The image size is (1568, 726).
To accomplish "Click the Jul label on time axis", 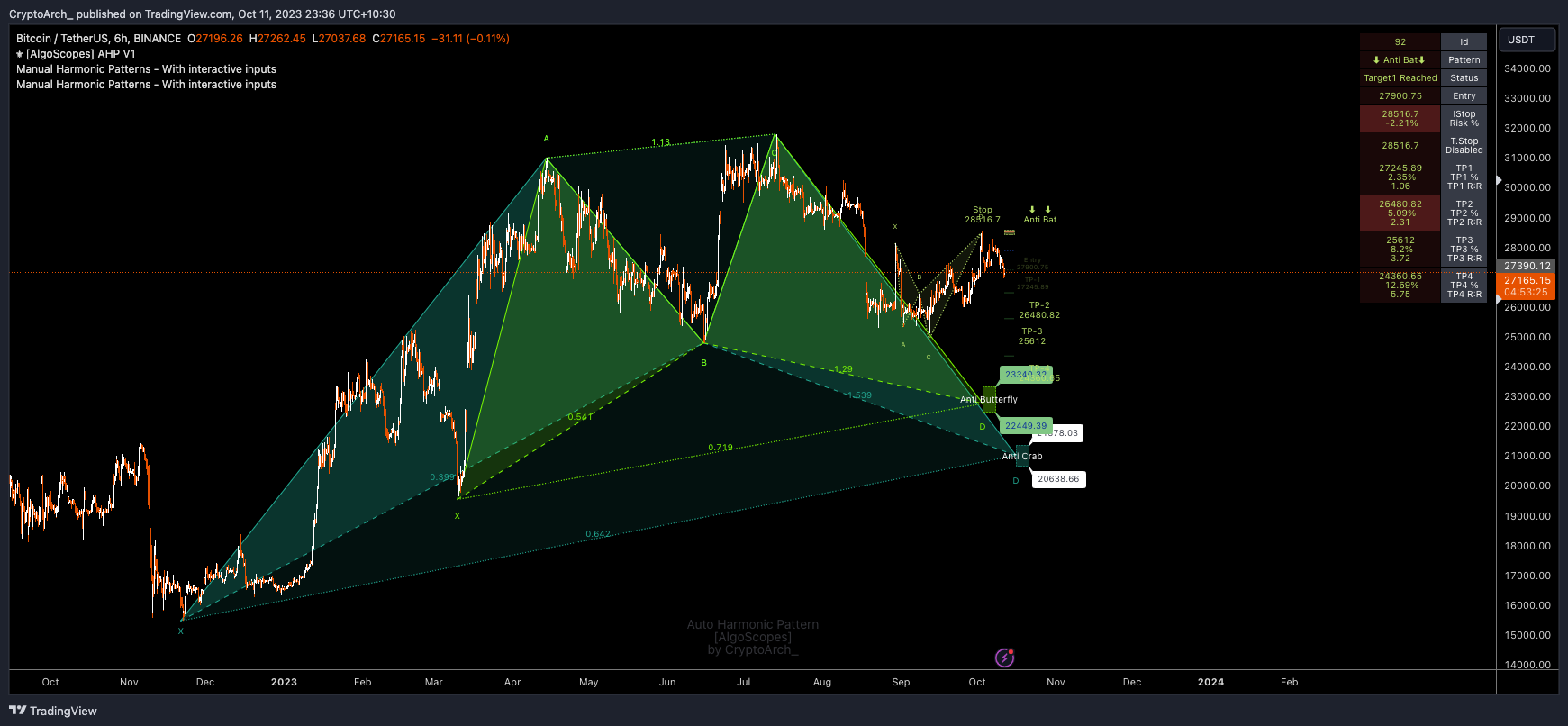I will click(x=744, y=682).
